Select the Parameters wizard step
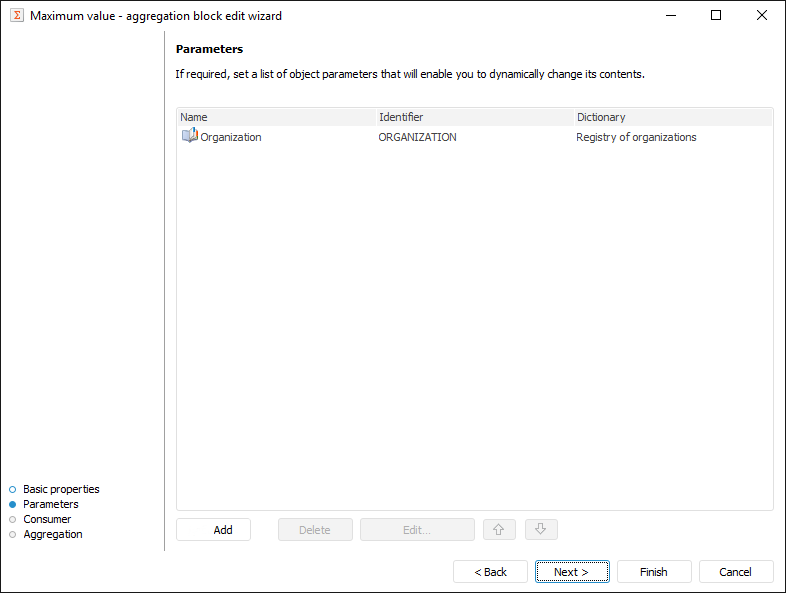 click(x=50, y=504)
